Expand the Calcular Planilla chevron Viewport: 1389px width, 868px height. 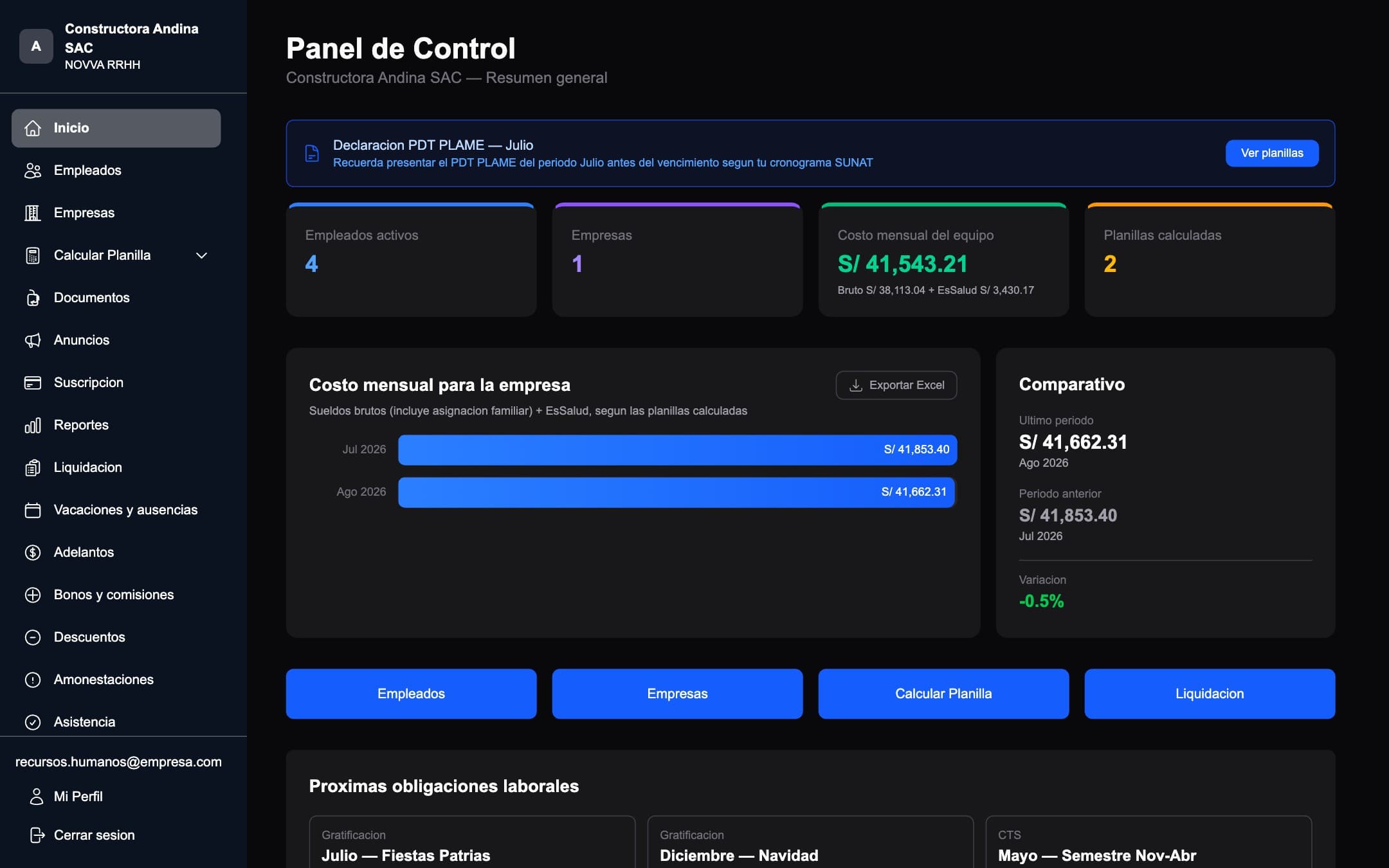click(201, 255)
